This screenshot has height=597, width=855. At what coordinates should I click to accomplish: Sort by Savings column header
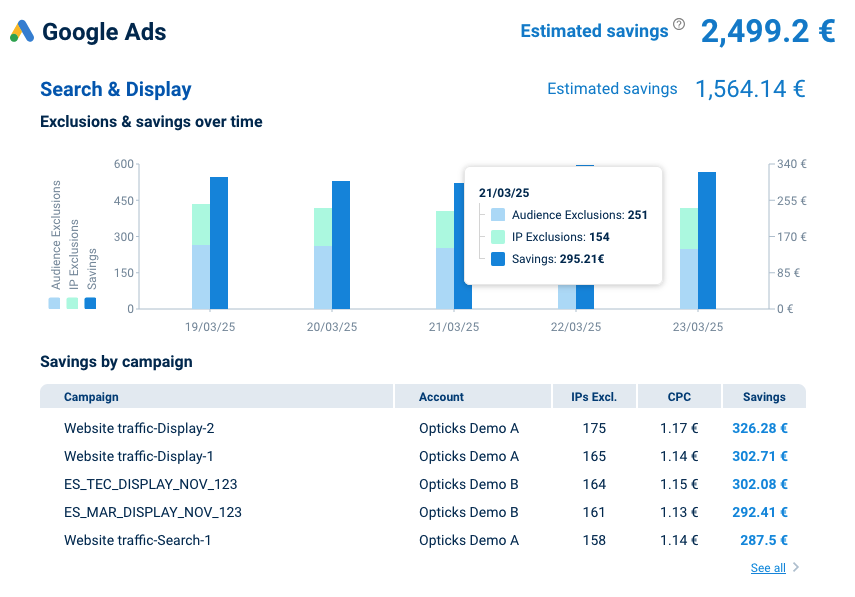764,397
